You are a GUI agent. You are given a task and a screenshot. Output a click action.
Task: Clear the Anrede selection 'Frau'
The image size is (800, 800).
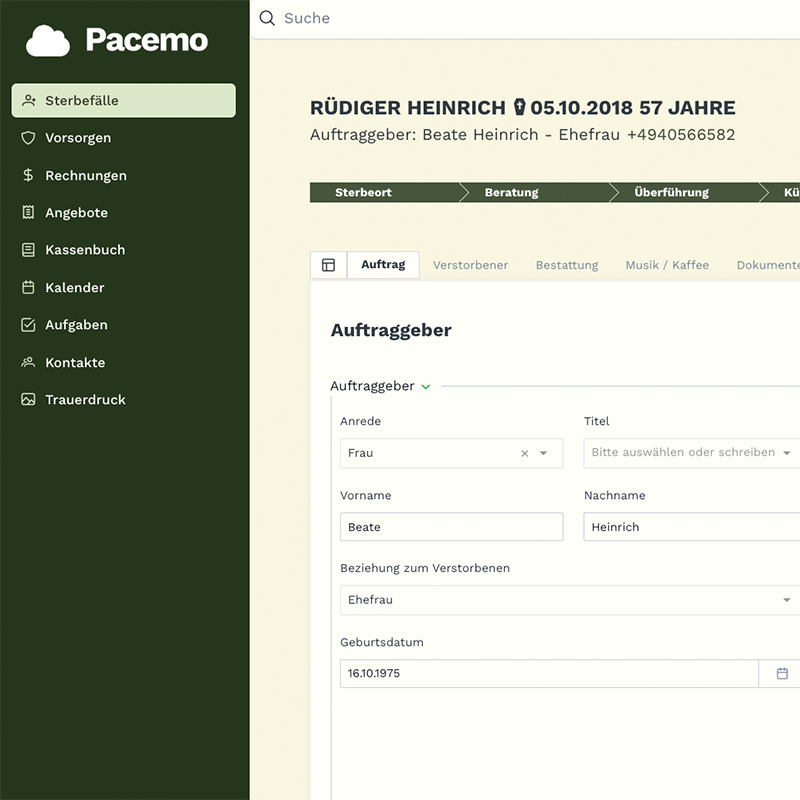tap(524, 453)
